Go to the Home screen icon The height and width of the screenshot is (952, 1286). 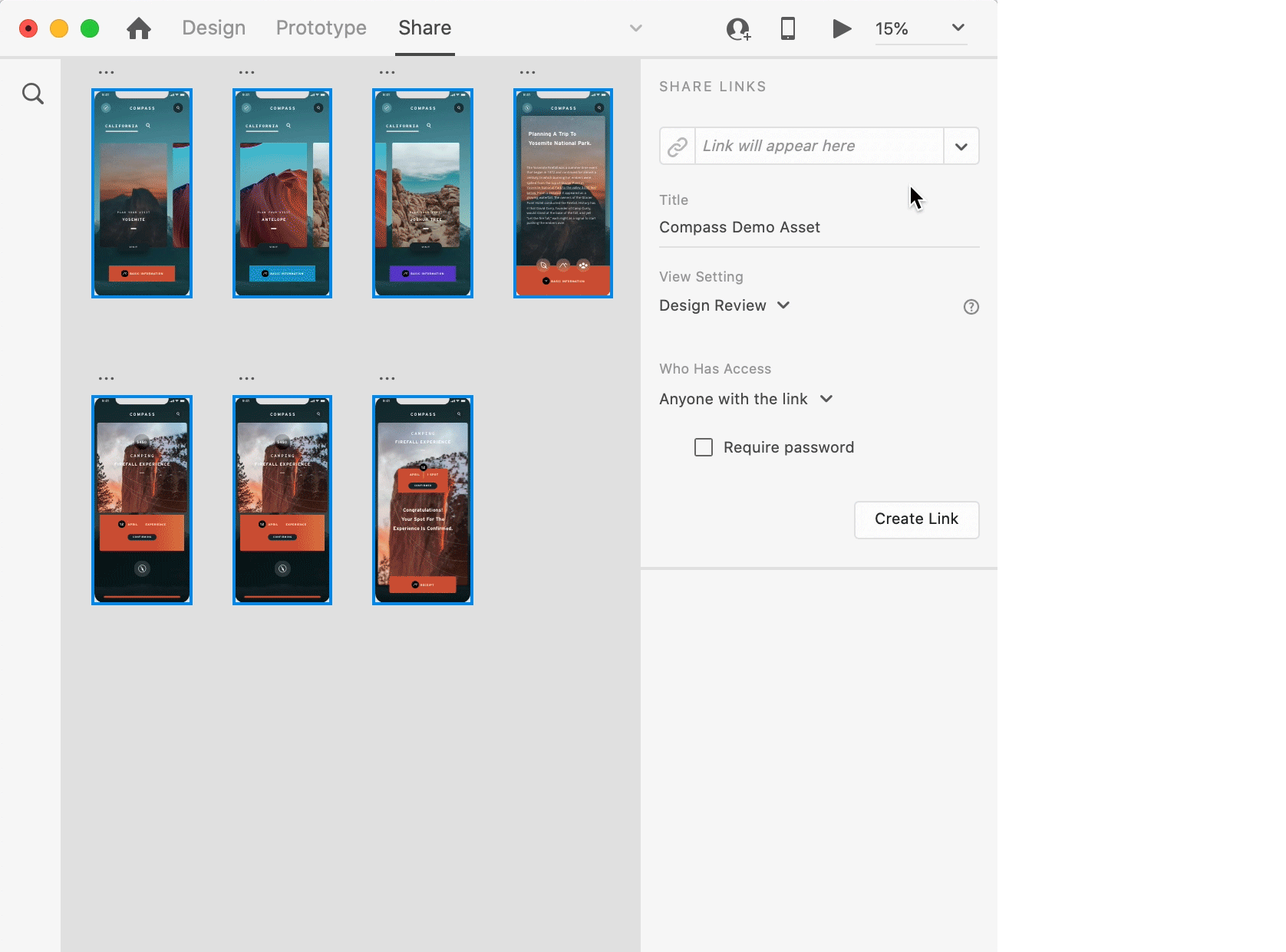[139, 28]
